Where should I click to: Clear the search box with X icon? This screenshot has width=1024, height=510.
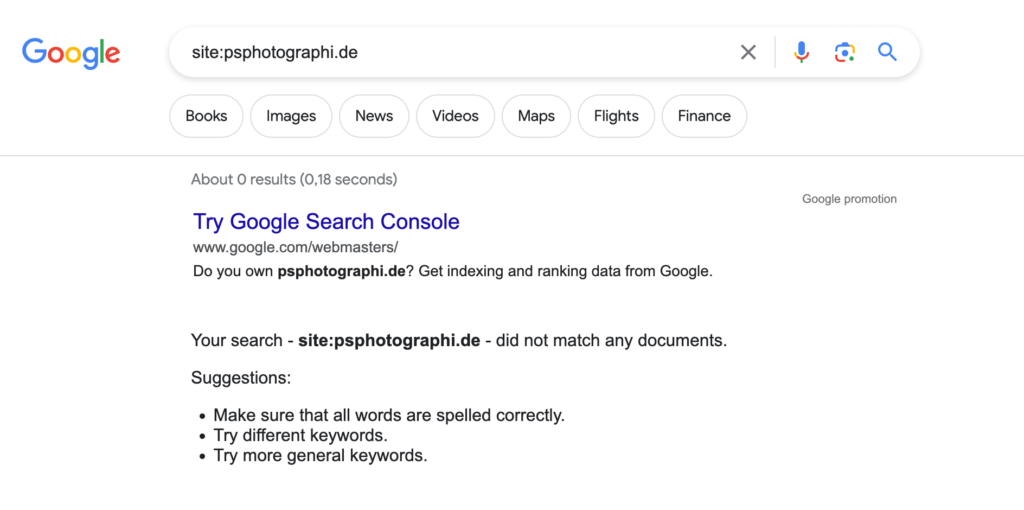(x=748, y=52)
